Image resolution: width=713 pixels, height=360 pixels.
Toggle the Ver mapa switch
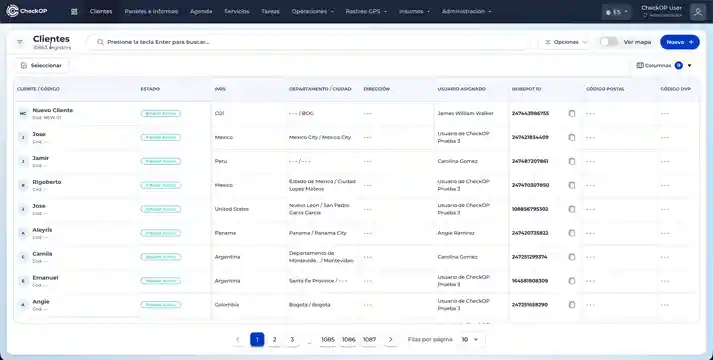(x=609, y=42)
